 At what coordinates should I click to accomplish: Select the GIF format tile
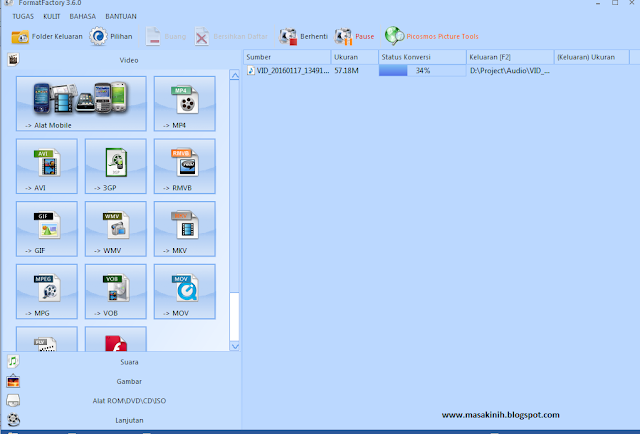(47, 229)
